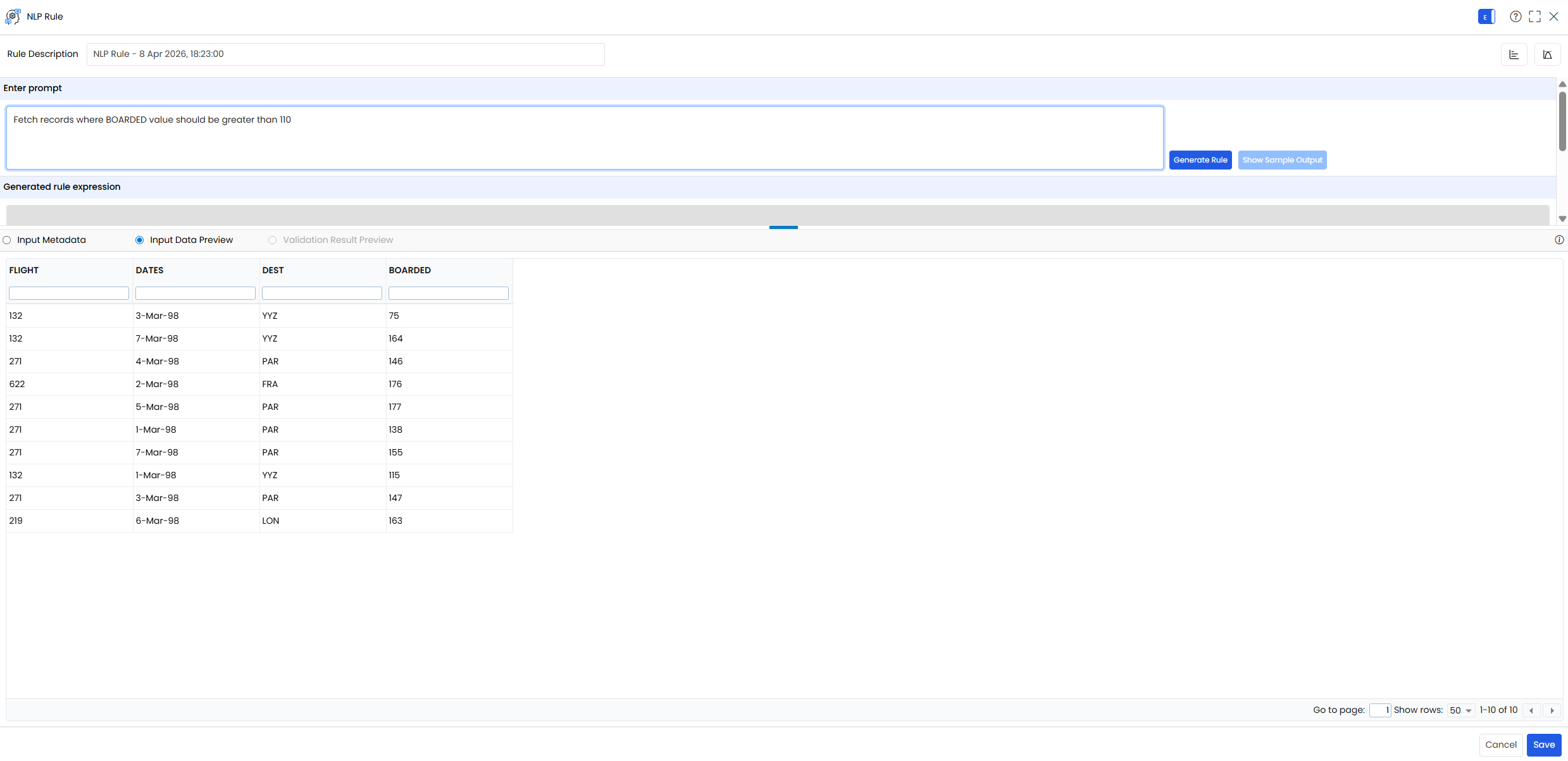Select the BOARDED cell with value 176

(449, 384)
